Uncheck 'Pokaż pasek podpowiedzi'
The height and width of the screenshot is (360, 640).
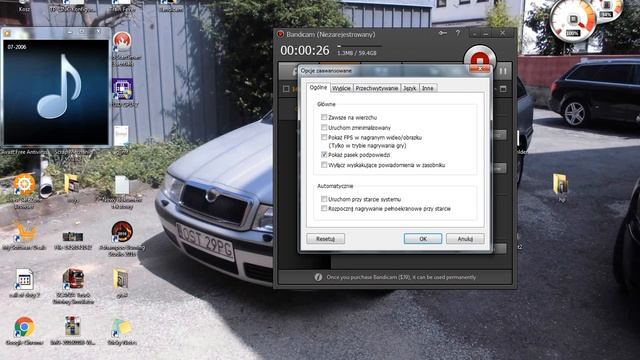324,155
